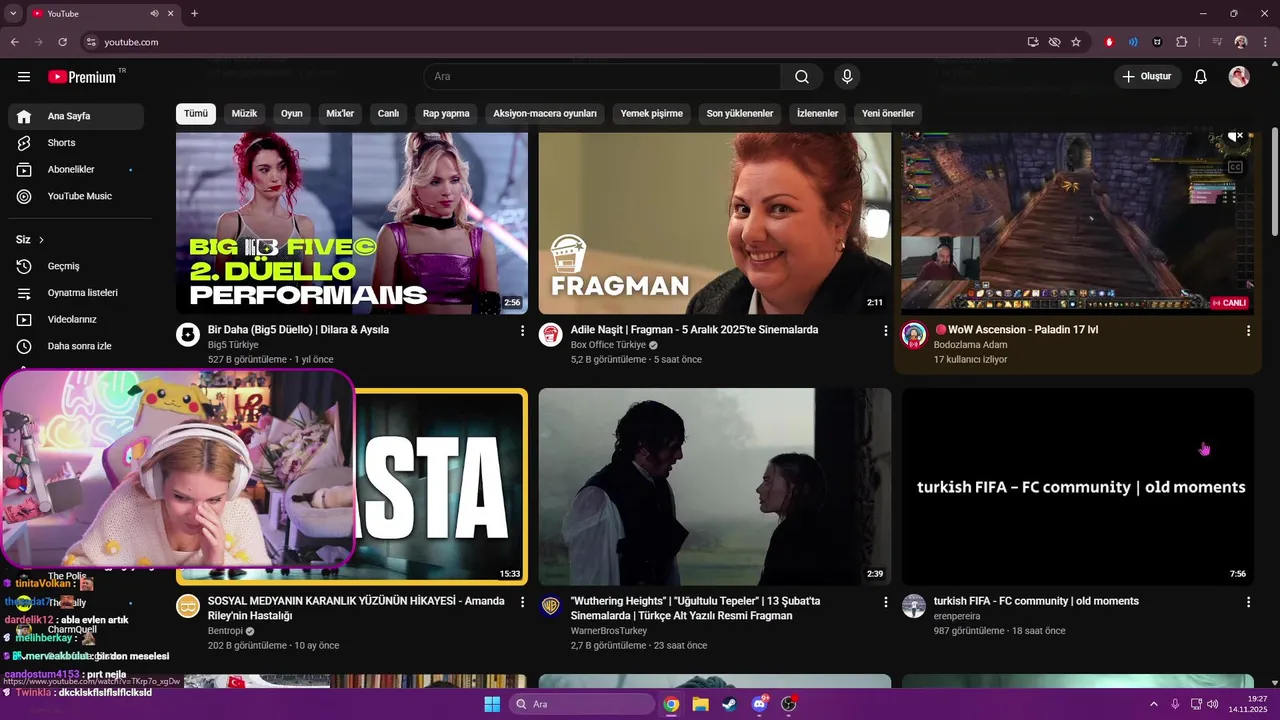Screen dimensions: 1280x720
Task: Start voice search with microphone icon
Action: point(847,77)
